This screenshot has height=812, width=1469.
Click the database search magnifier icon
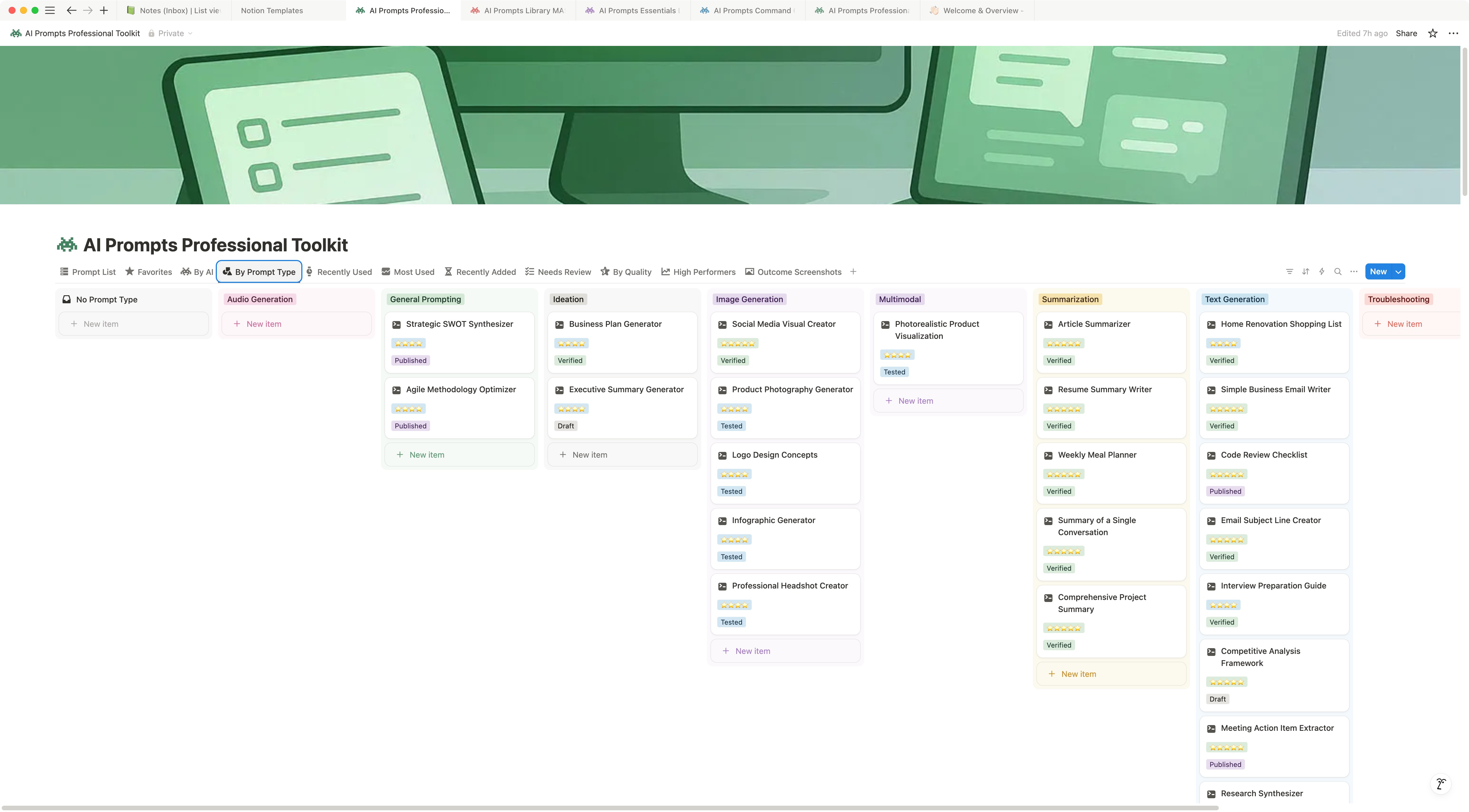(1338, 271)
